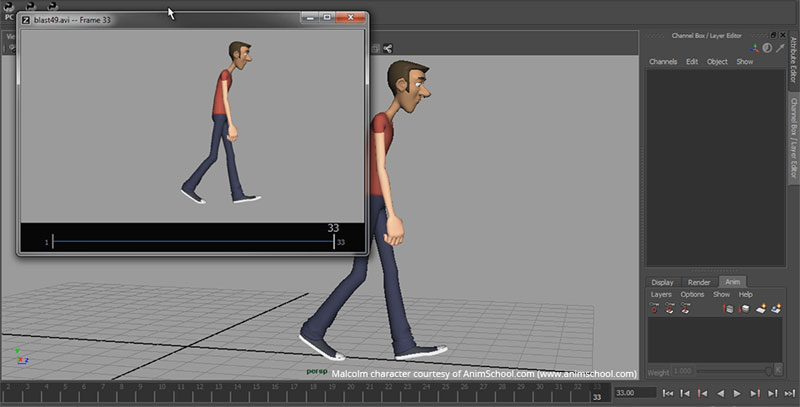
Task: Click the first Python shelf icon
Action: pyautogui.click(x=9, y=7)
